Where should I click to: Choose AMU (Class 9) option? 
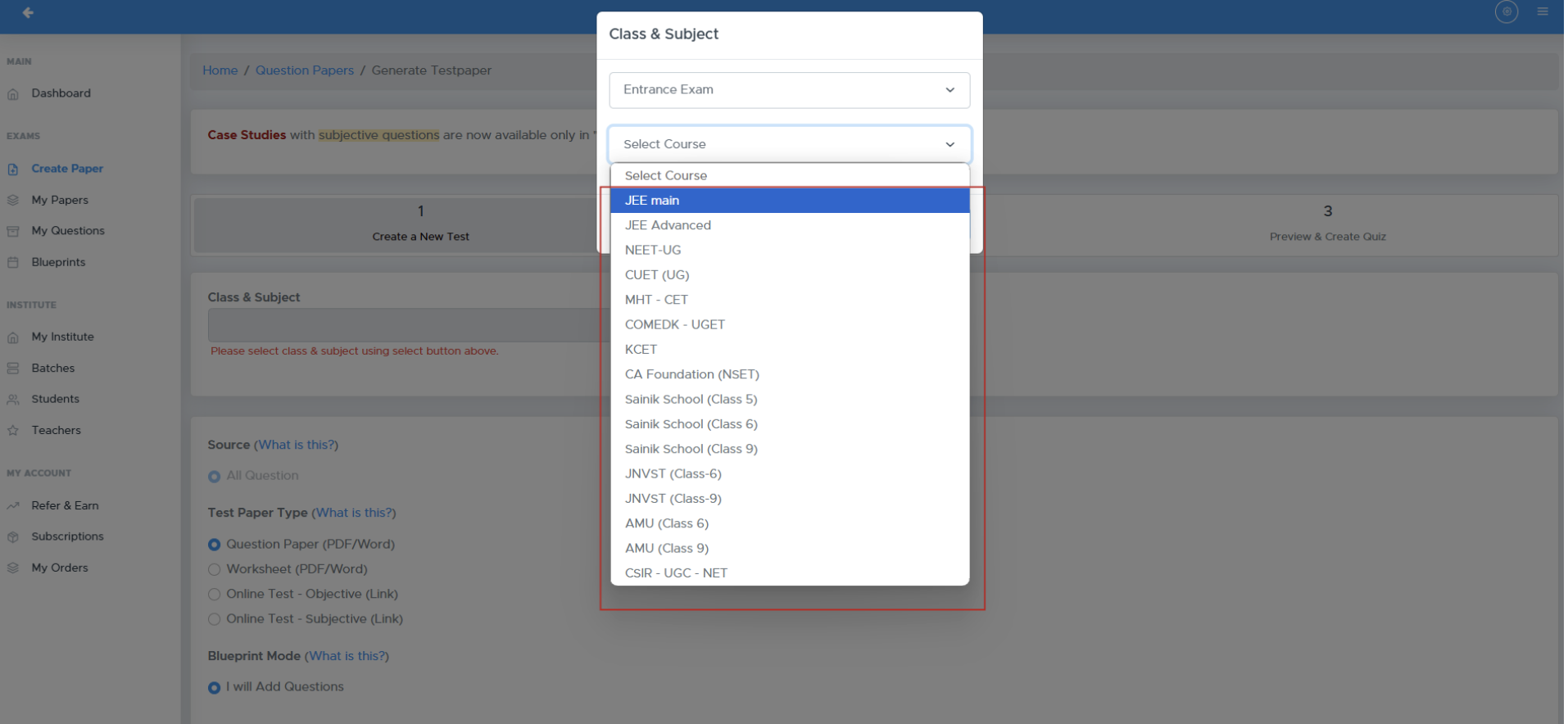coord(789,548)
